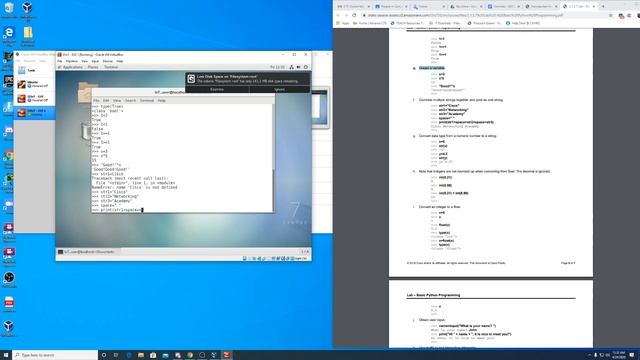
Task: Click Chrome's back button
Action: click(x=338, y=16)
